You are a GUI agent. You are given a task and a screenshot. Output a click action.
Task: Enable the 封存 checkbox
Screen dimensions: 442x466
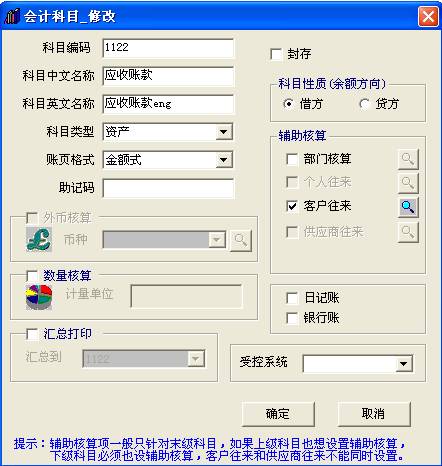coord(276,54)
